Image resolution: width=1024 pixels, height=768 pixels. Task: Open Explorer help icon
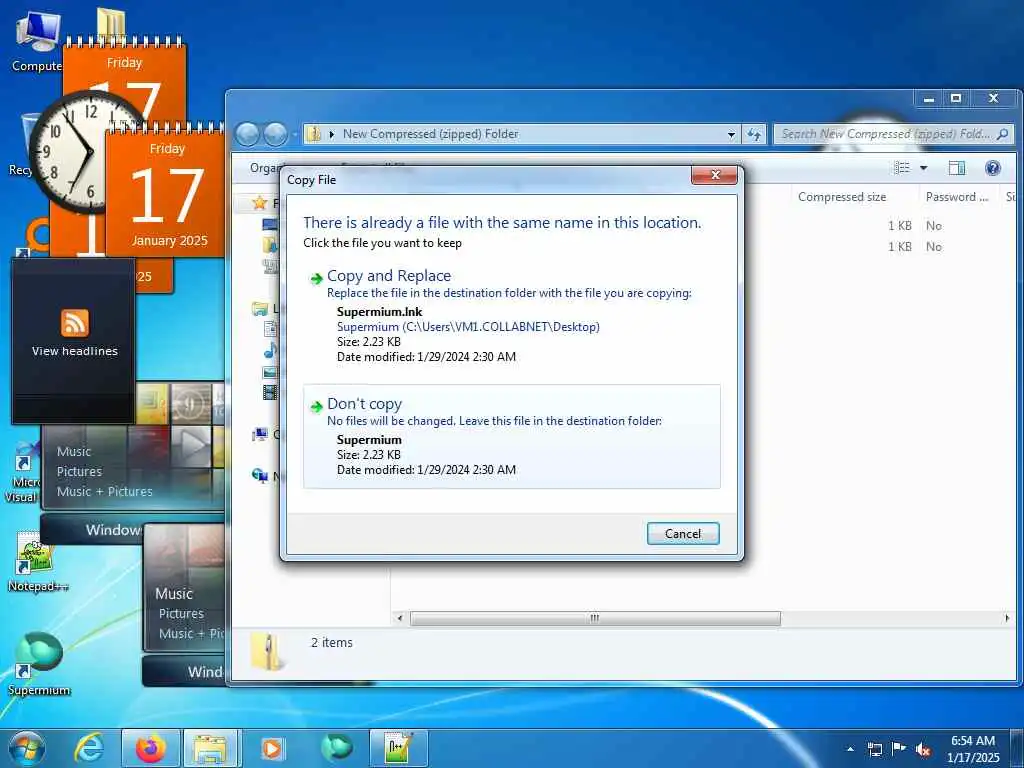(x=993, y=168)
